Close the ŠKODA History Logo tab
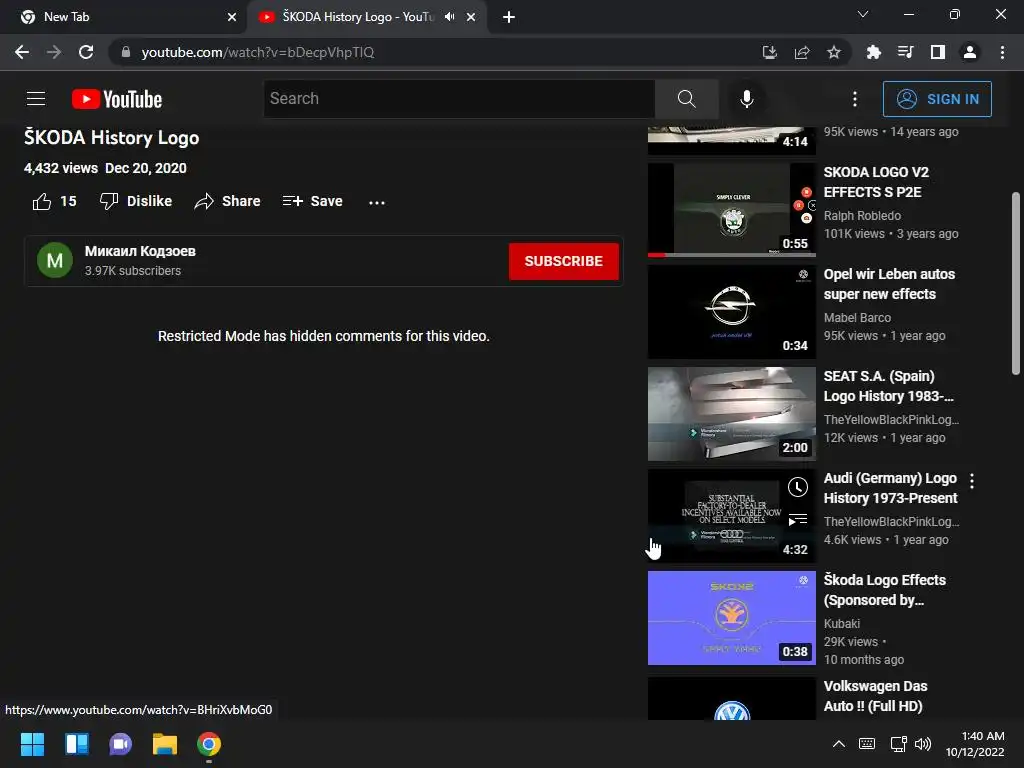The image size is (1024, 768). click(x=471, y=17)
